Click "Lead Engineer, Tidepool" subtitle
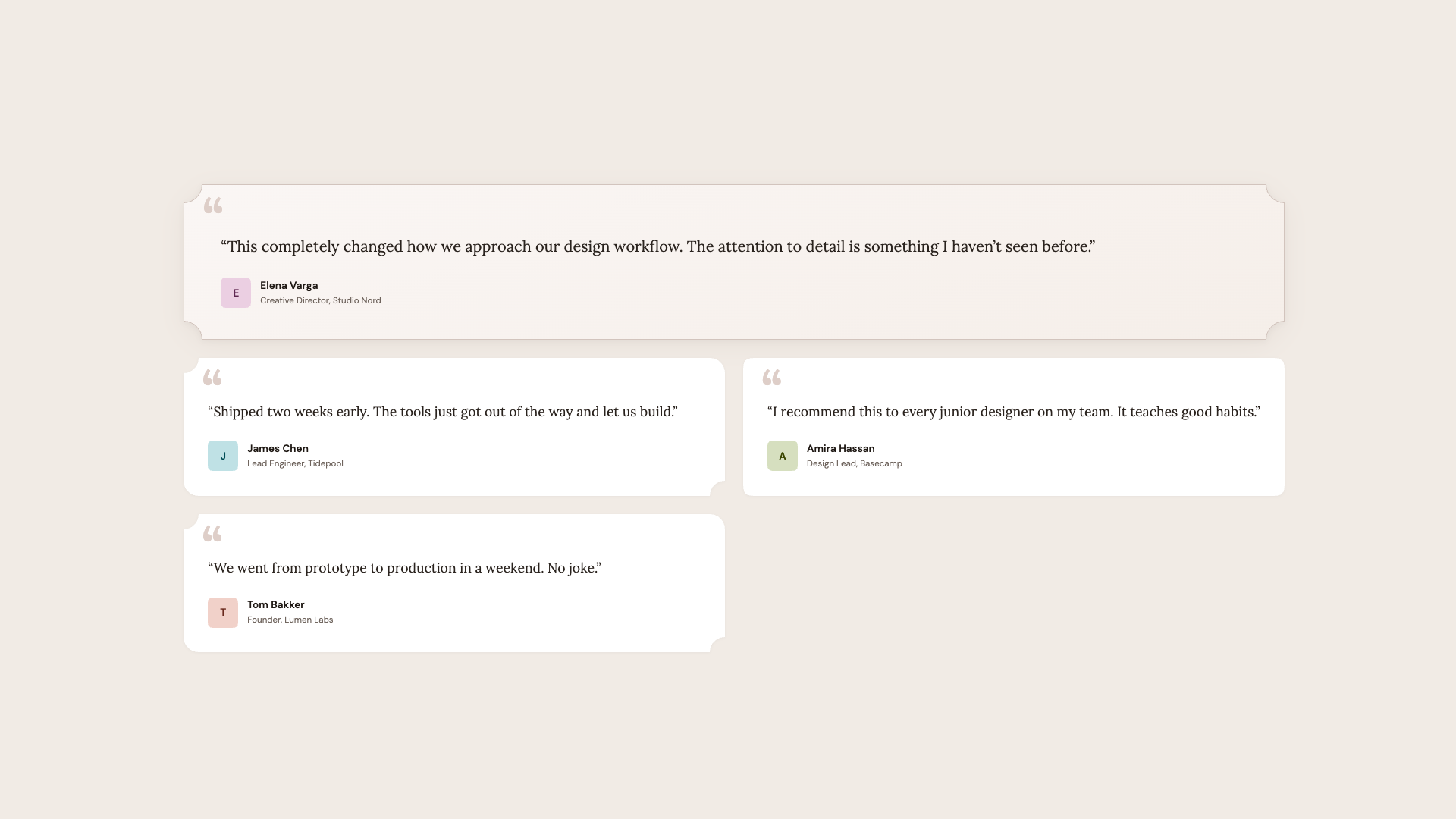 click(295, 464)
